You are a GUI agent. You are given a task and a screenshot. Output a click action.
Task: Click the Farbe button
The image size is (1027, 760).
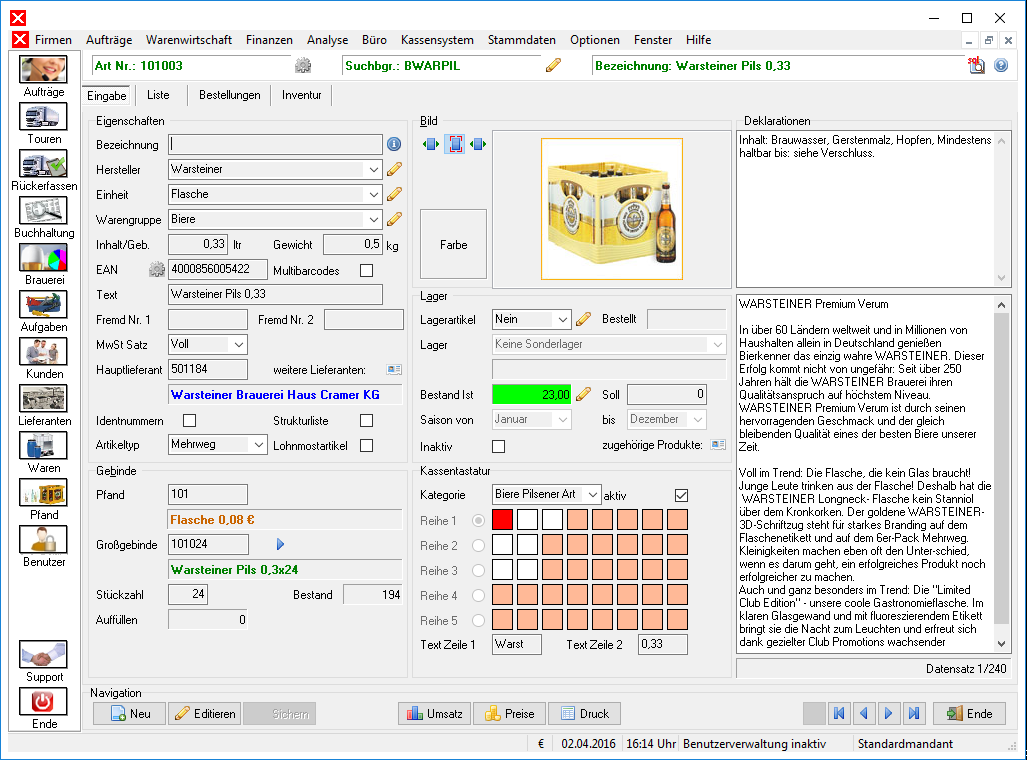(453, 244)
